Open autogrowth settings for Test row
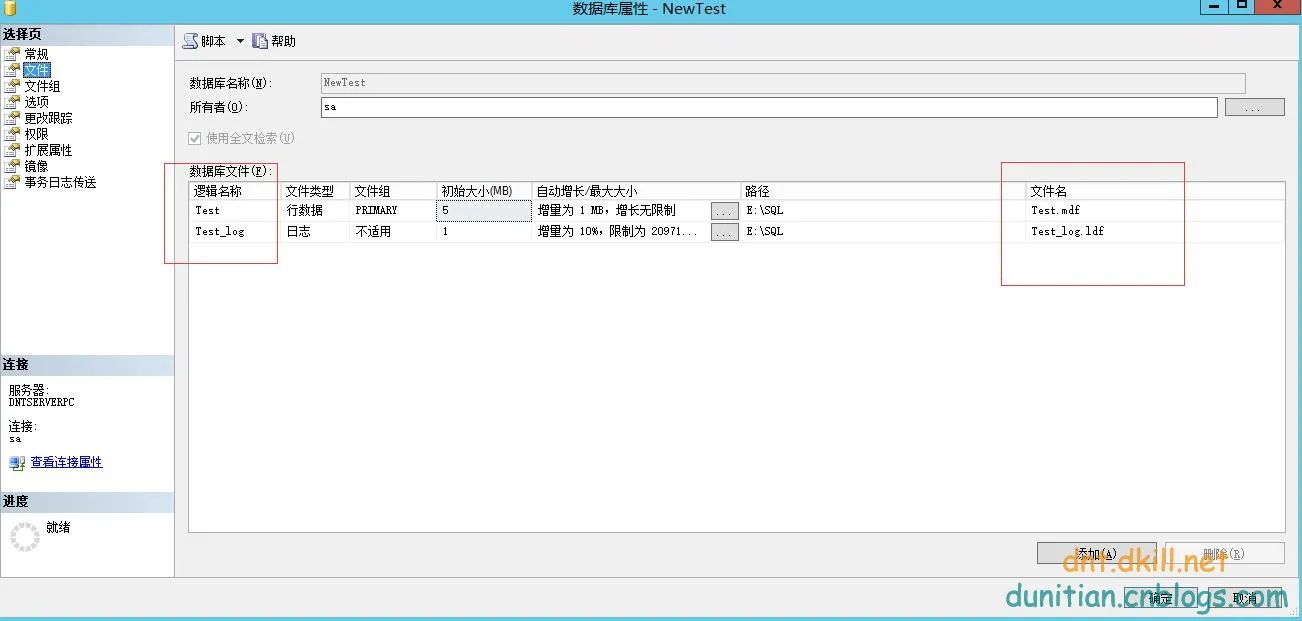The width and height of the screenshot is (1302, 621). 725,211
